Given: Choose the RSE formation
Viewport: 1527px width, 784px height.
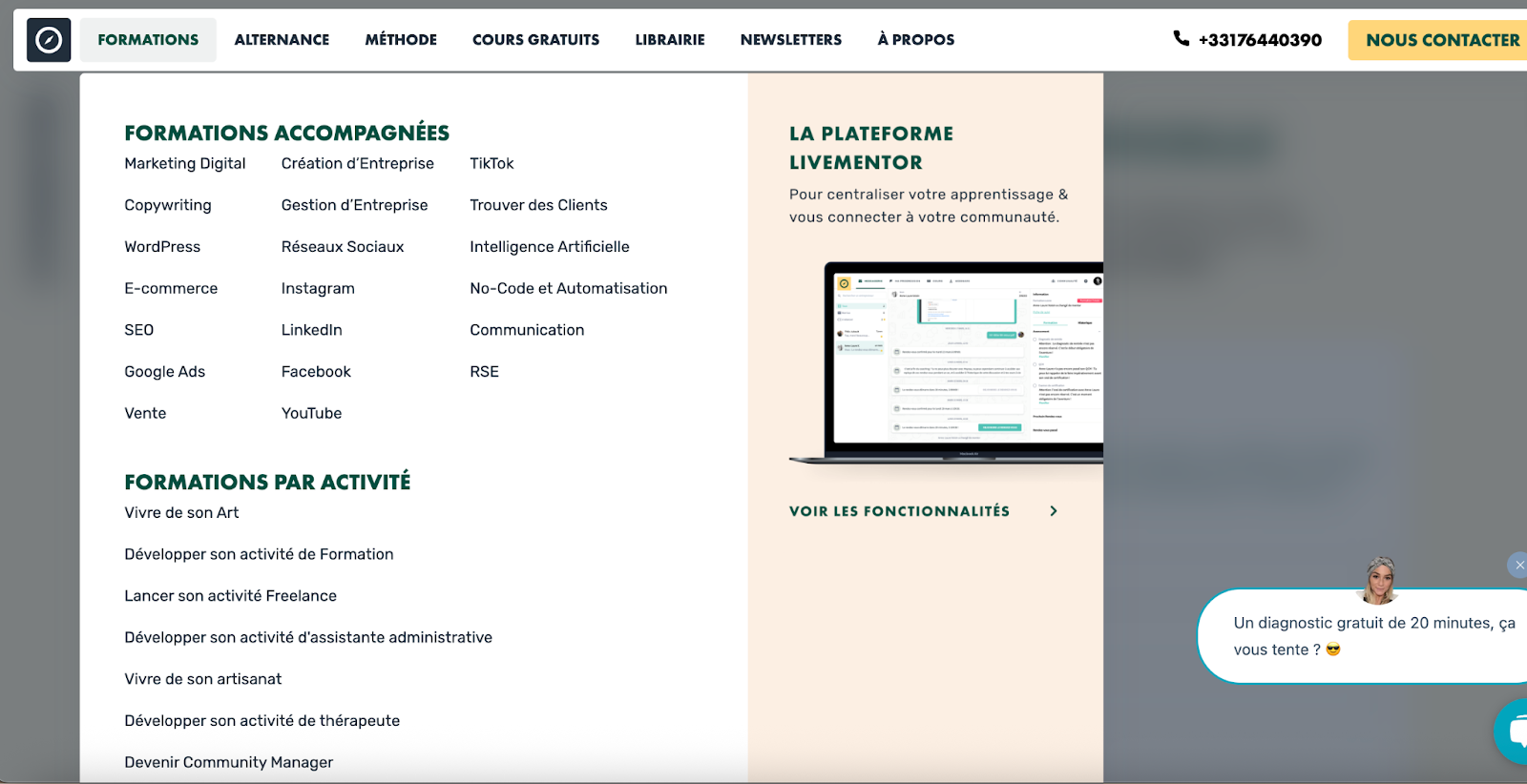Looking at the screenshot, I should (x=485, y=372).
